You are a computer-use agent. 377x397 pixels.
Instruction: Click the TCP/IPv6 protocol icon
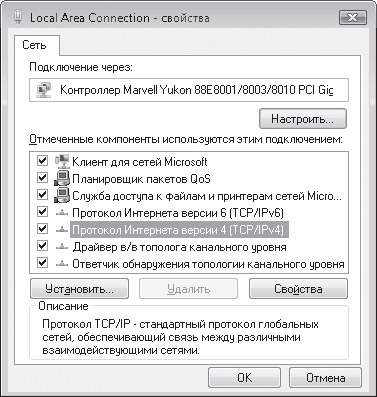click(62, 213)
